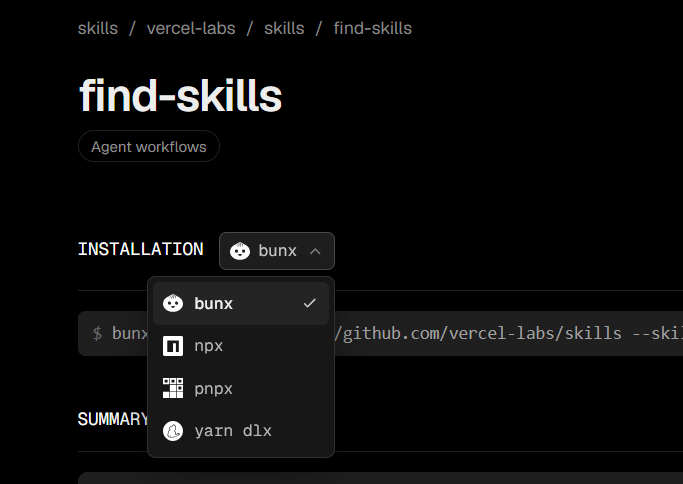Click the npm logo icon beside npx
Viewport: 683px width, 484px height.
173,346
